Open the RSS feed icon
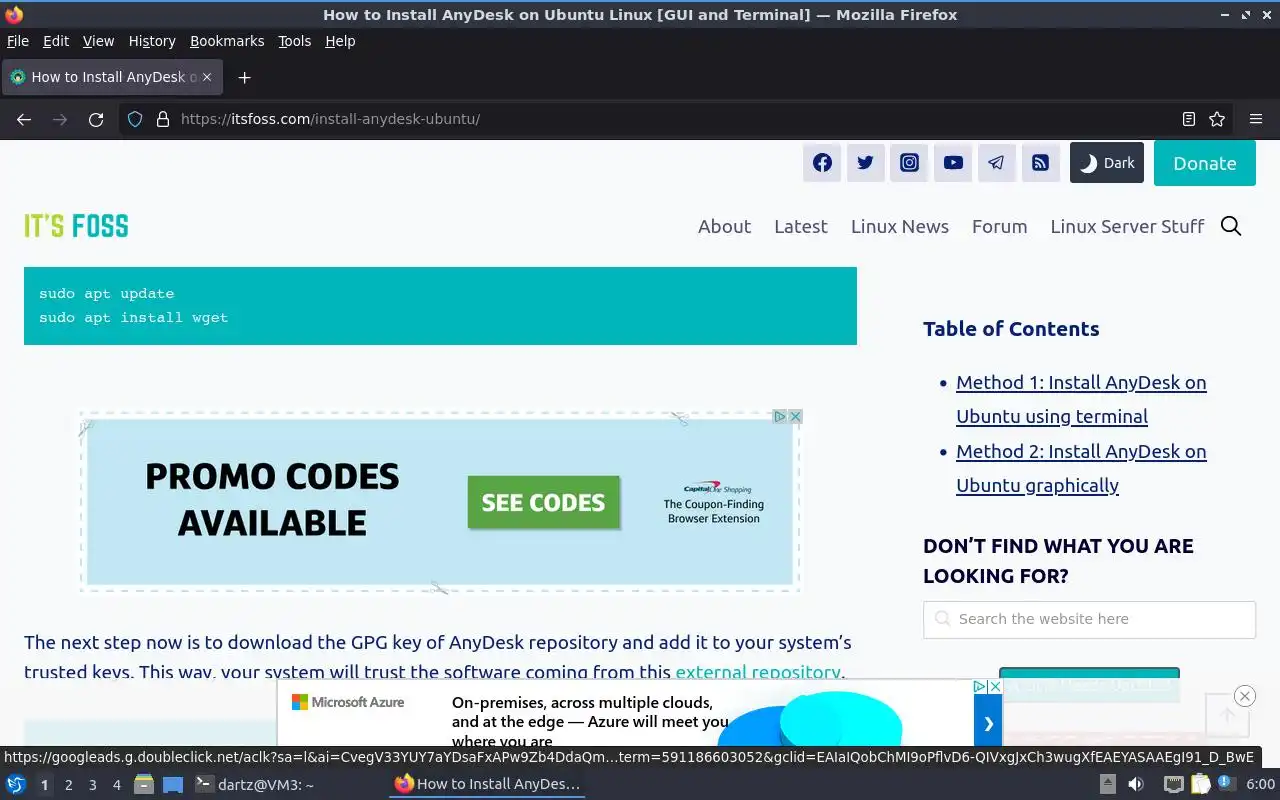The image size is (1280, 800). 1041,163
